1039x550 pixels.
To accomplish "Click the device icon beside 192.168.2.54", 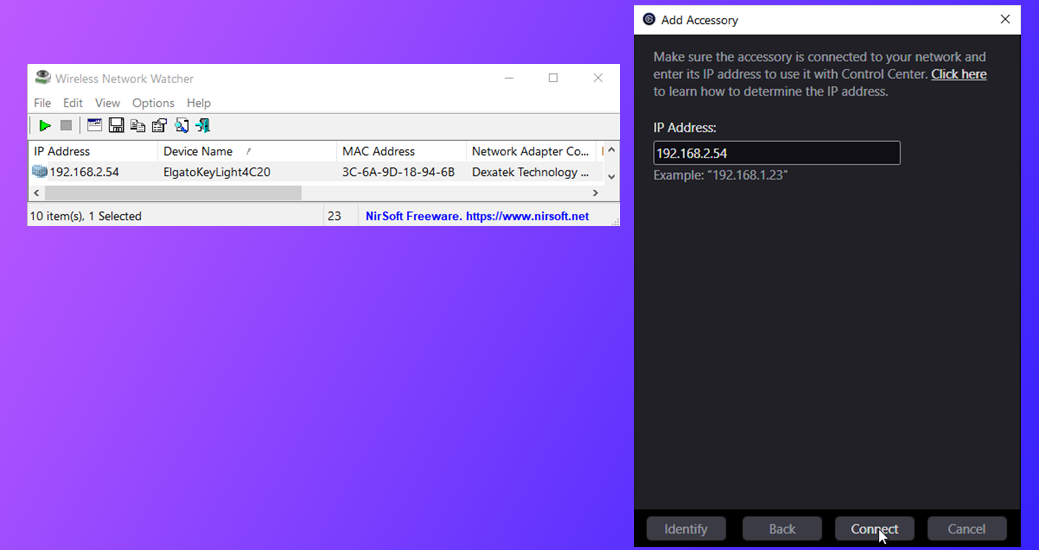I will 40,172.
